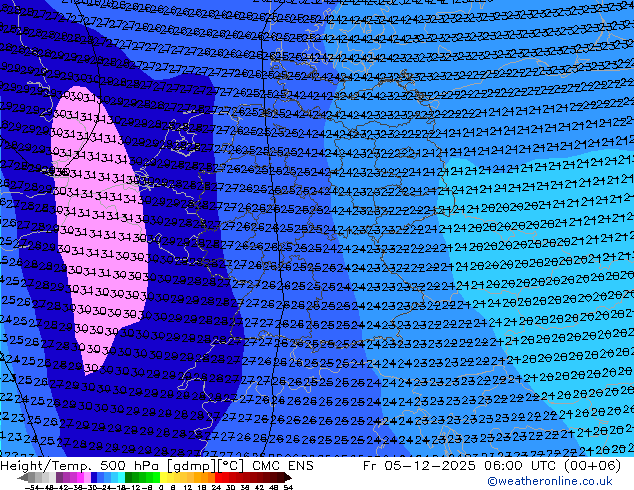
Task: Select the yellow swatch at legend value 0
Action: click(x=163, y=478)
